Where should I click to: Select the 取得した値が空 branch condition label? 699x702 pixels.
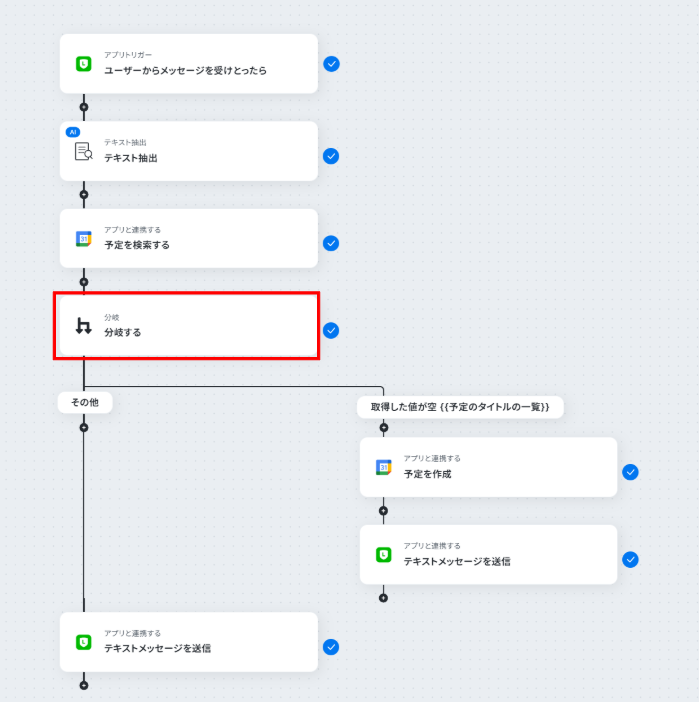click(460, 406)
